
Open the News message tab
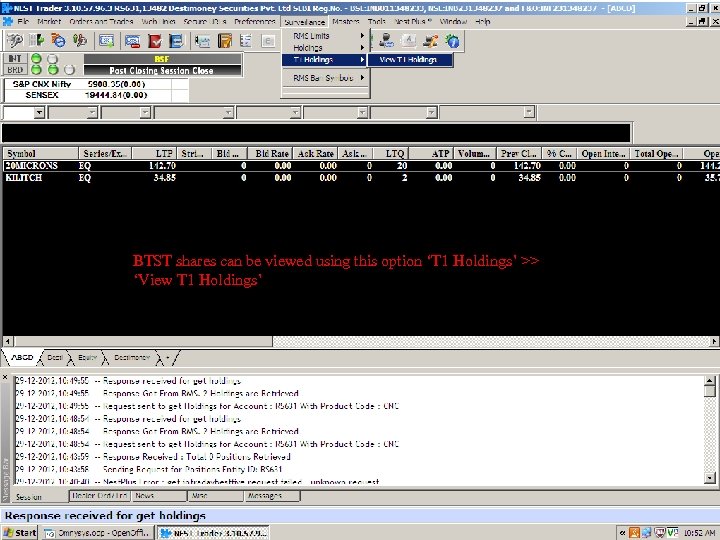(159, 496)
